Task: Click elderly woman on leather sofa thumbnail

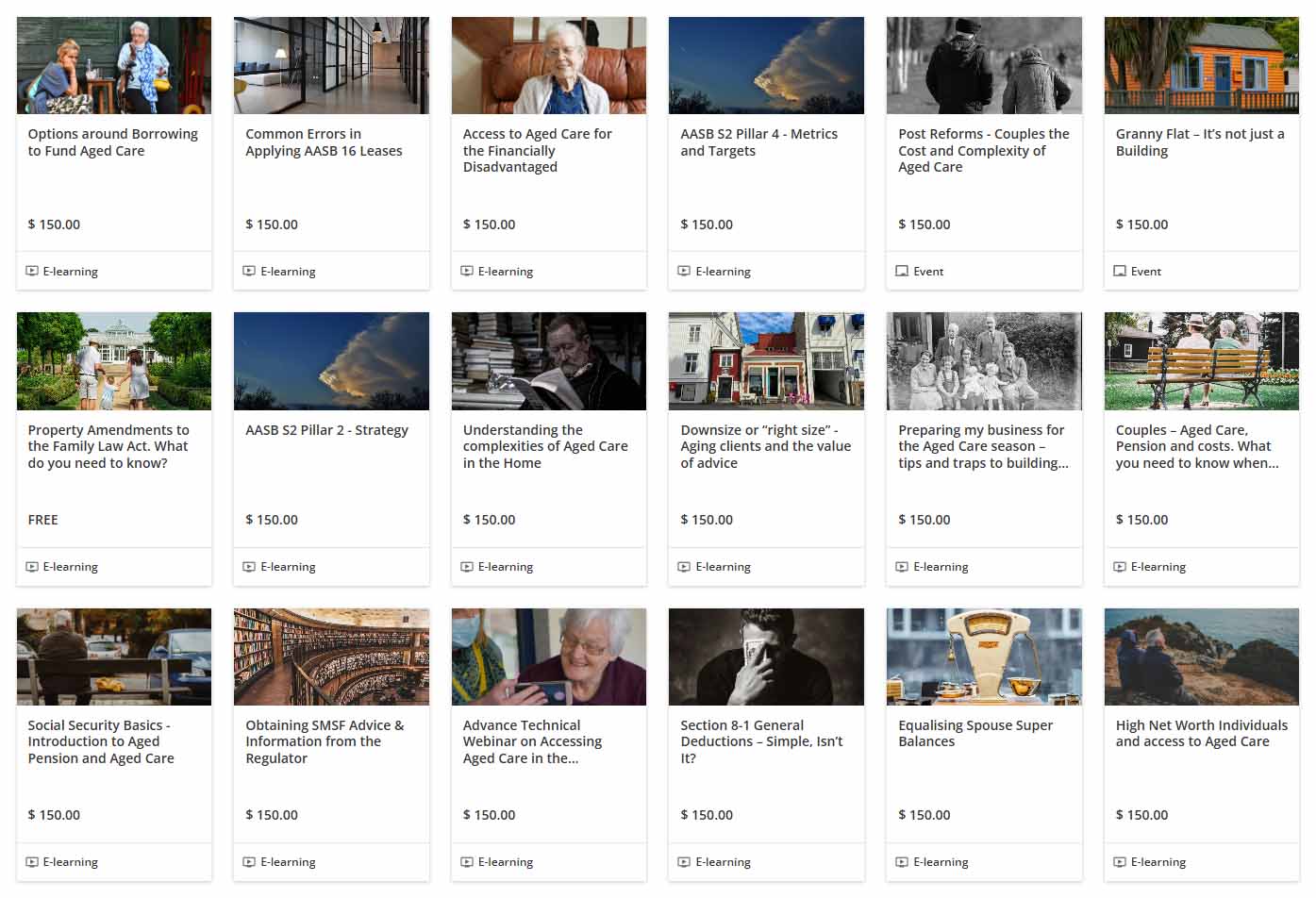Action: click(549, 65)
